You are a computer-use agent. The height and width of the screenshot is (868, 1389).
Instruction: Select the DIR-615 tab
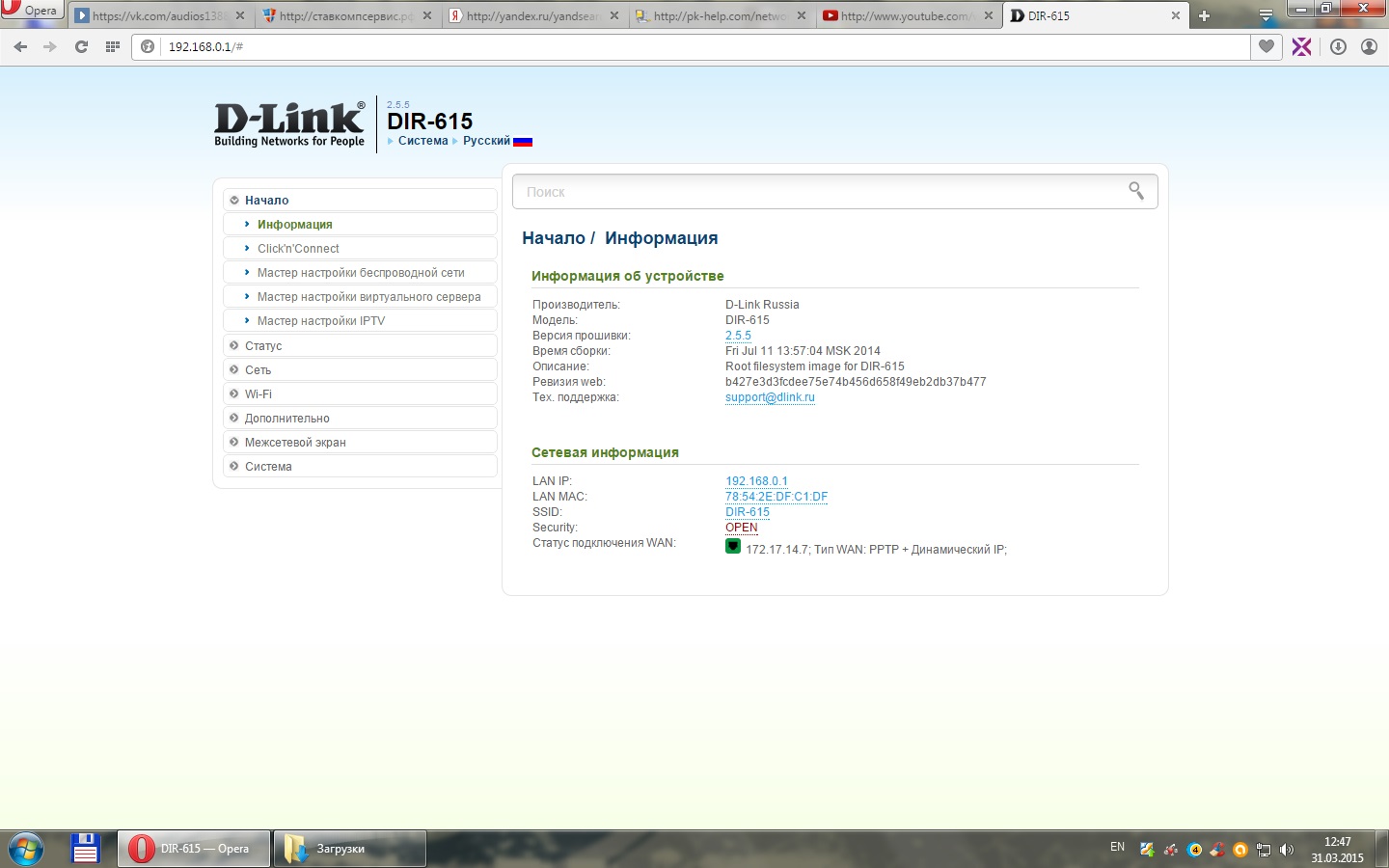(1095, 15)
